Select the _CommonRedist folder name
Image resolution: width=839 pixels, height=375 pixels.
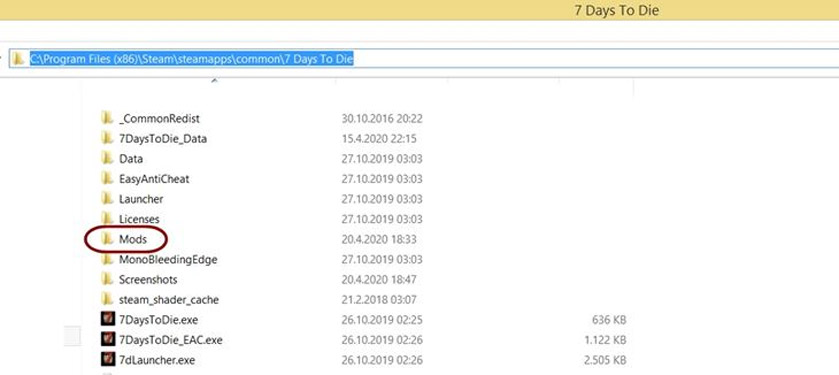click(159, 119)
